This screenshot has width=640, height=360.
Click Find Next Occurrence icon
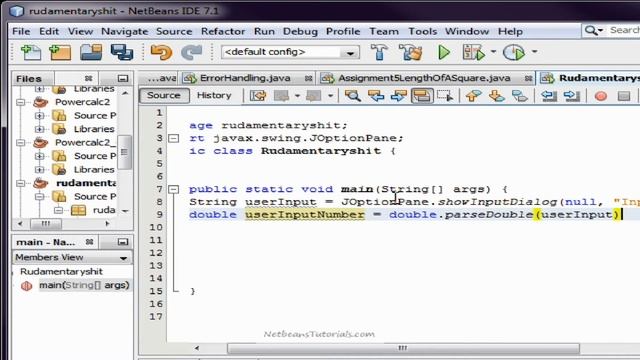tap(399, 96)
